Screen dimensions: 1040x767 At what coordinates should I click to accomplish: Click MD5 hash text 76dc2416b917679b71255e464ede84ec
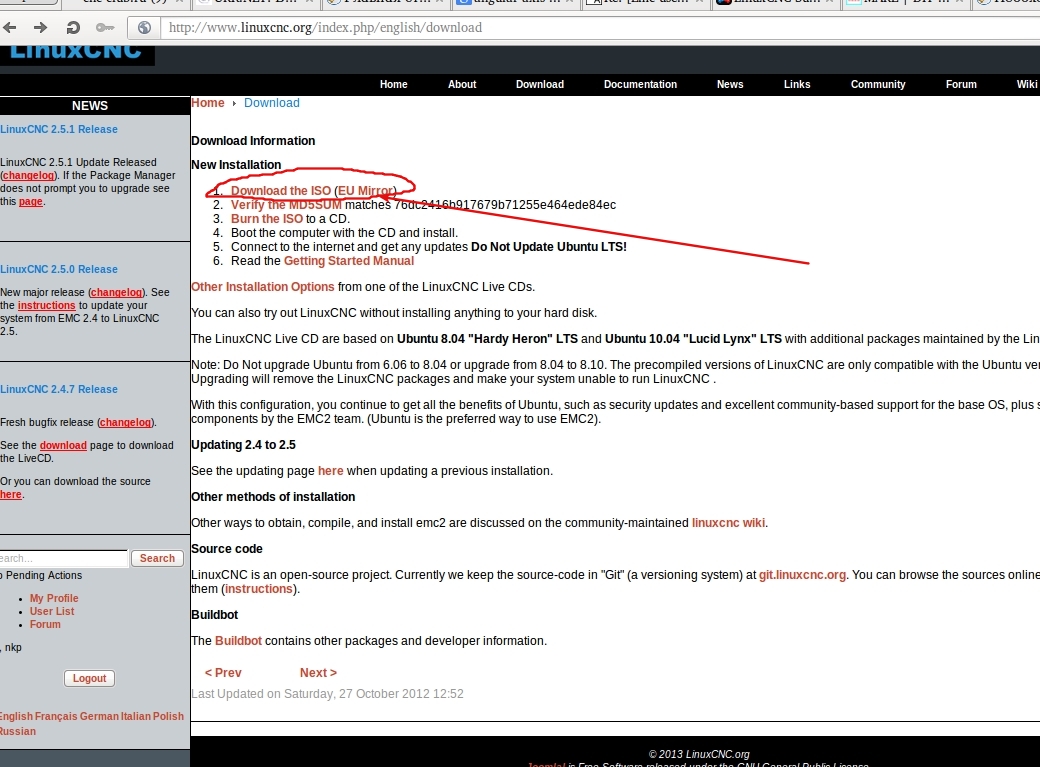click(505, 205)
